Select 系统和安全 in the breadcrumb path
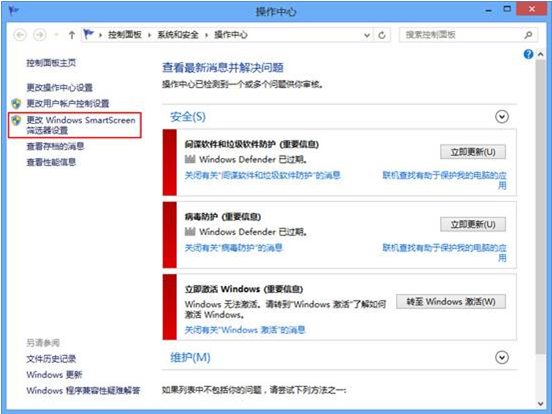The image size is (552, 414). click(x=178, y=35)
